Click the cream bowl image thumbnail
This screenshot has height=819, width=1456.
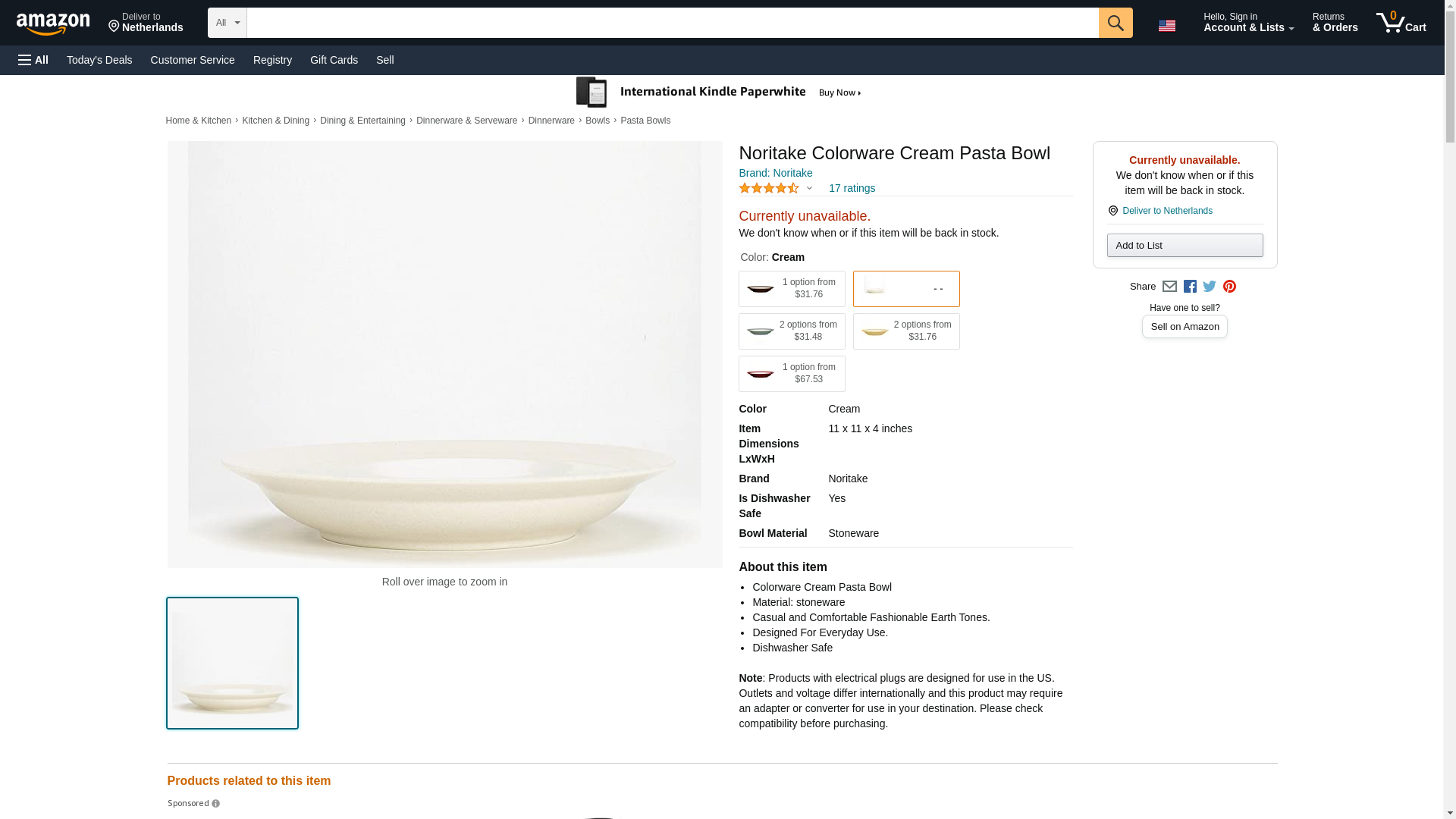coord(232,664)
